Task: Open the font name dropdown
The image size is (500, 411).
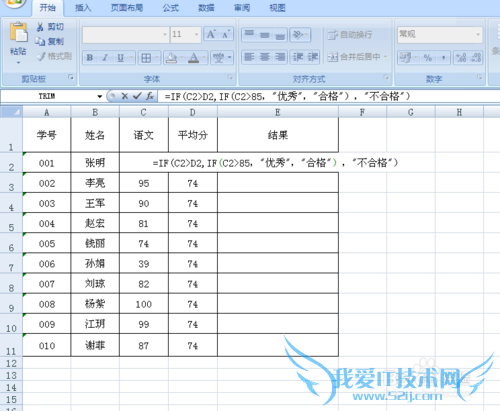Action: pyautogui.click(x=165, y=35)
